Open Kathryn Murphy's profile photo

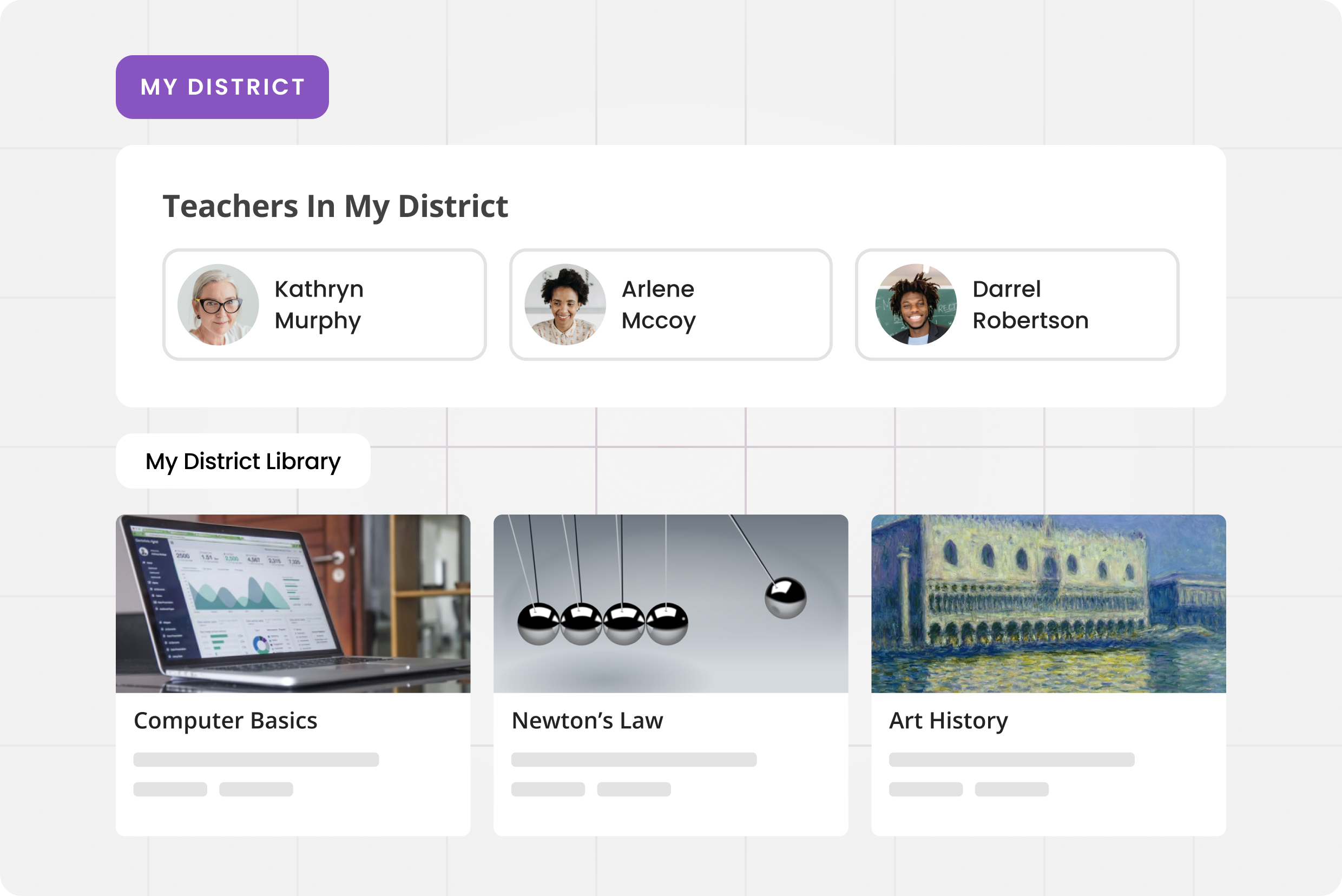tap(218, 305)
